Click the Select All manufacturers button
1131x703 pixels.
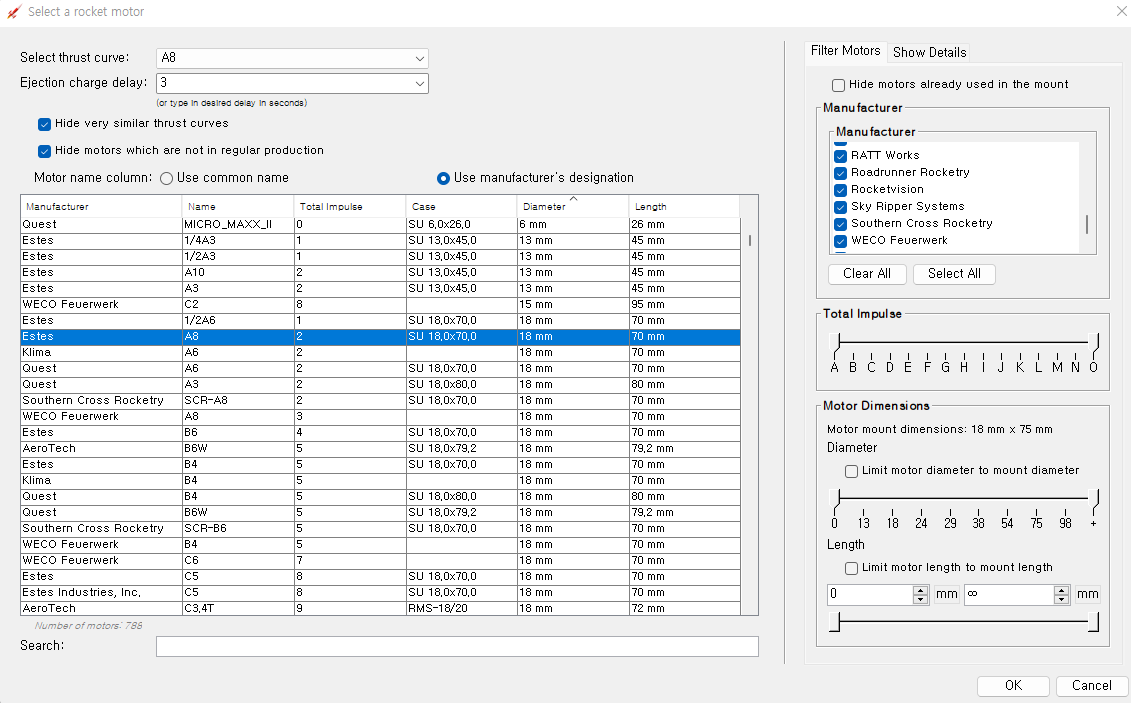click(954, 274)
